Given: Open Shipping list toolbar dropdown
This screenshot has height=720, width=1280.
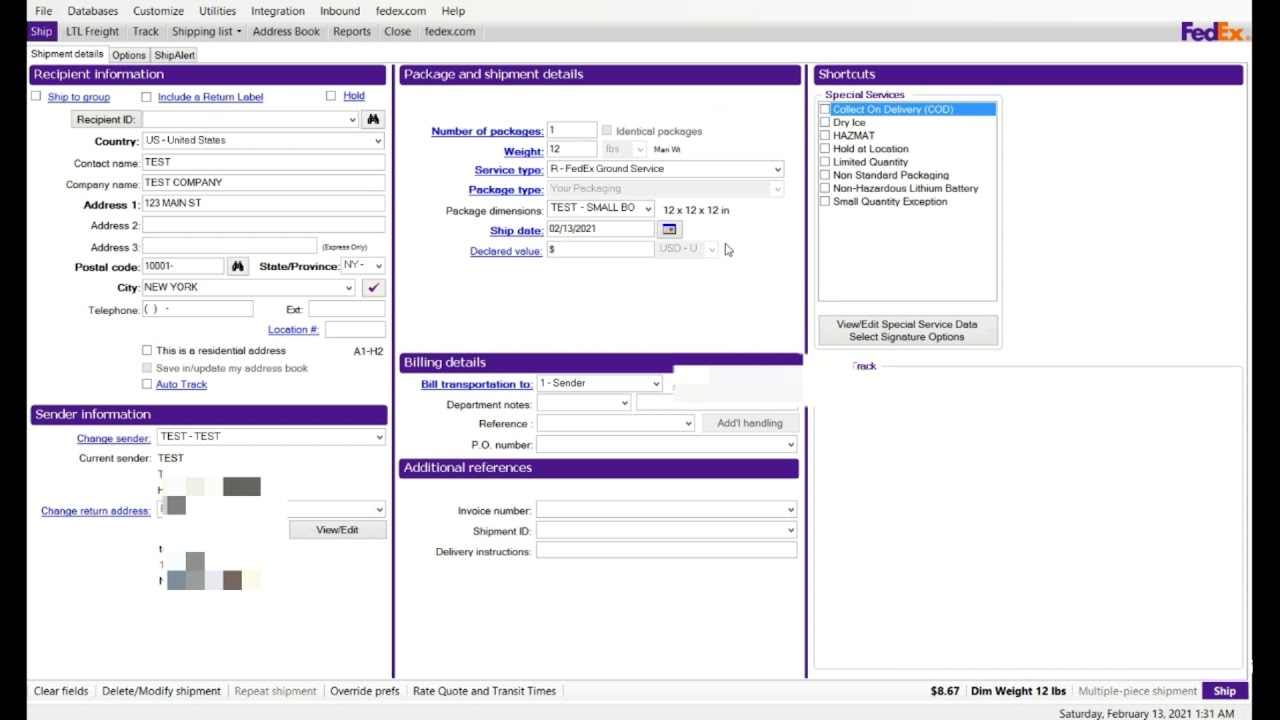Looking at the screenshot, I should click(x=206, y=32).
